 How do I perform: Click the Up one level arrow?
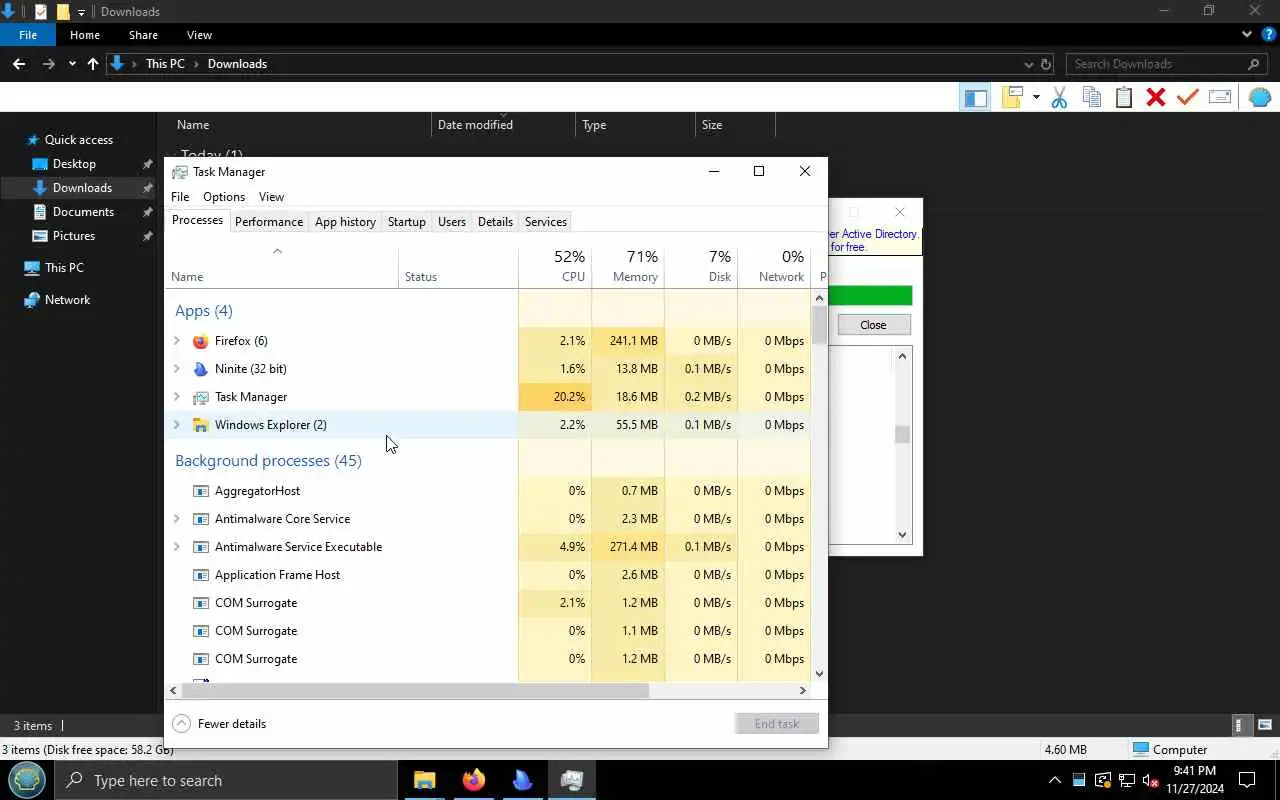(93, 64)
